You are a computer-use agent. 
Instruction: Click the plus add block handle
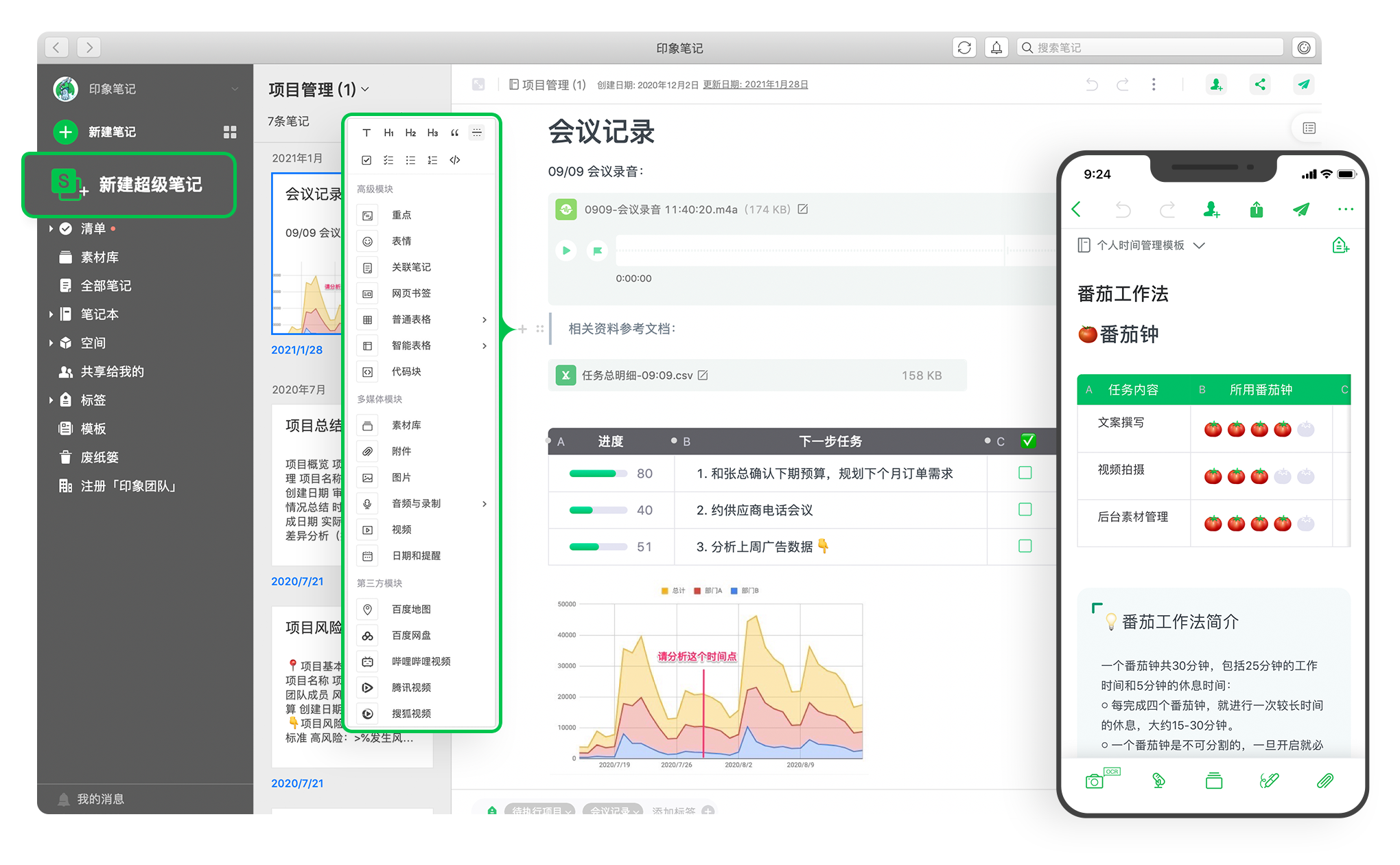(522, 329)
